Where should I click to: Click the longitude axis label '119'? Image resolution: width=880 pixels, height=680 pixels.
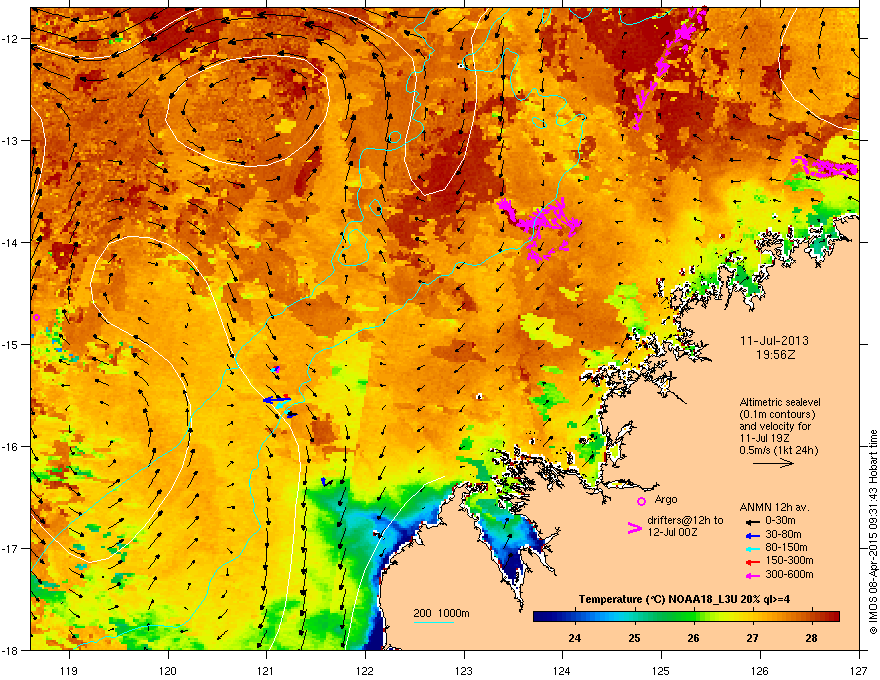pos(69,670)
